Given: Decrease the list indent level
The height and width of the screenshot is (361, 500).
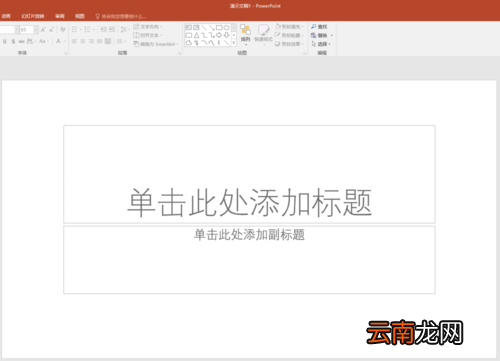Looking at the screenshot, I should click(x=103, y=29).
